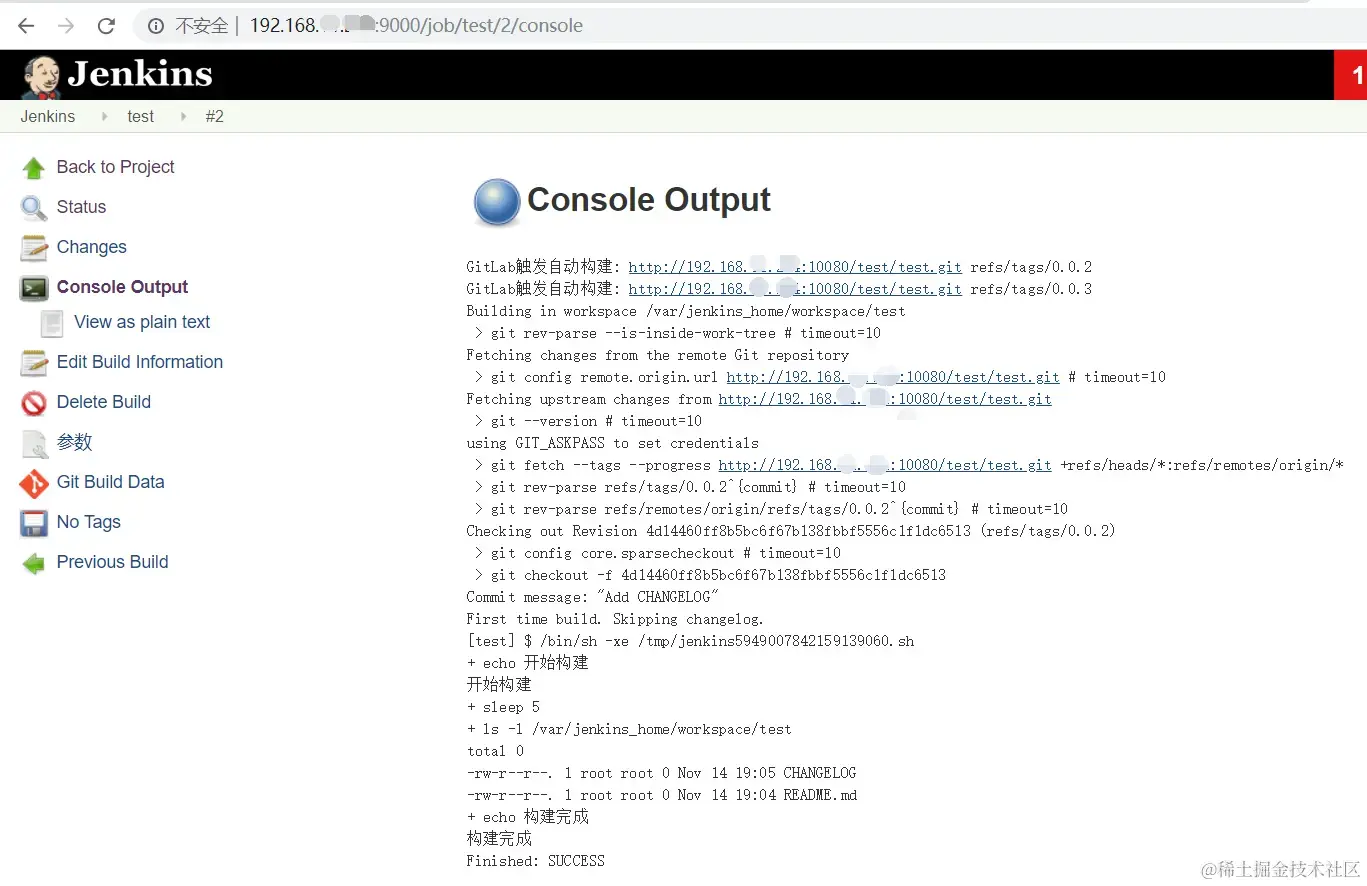Go to Jenkins breadcrumb root
Viewport: 1367px width, 886px height.
point(47,116)
